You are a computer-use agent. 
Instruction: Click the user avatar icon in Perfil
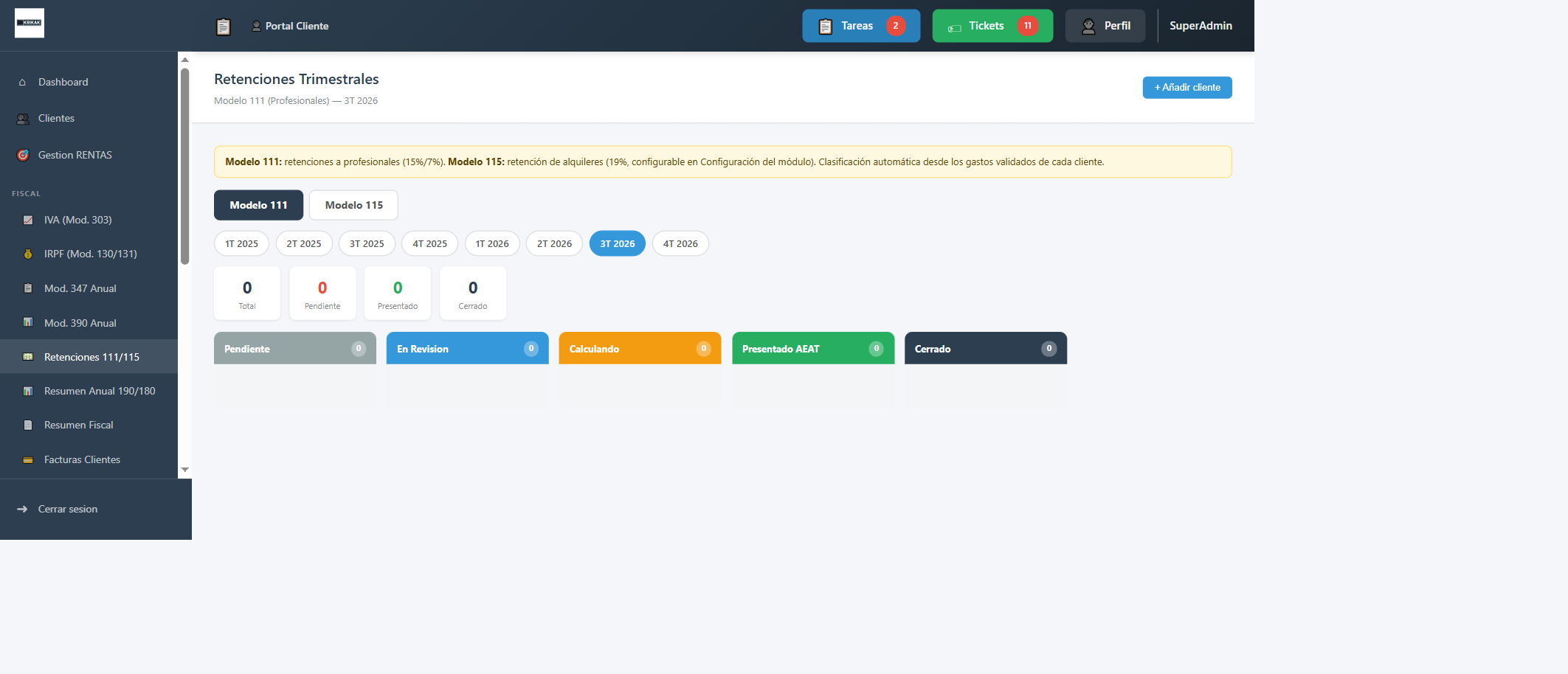coord(1088,27)
